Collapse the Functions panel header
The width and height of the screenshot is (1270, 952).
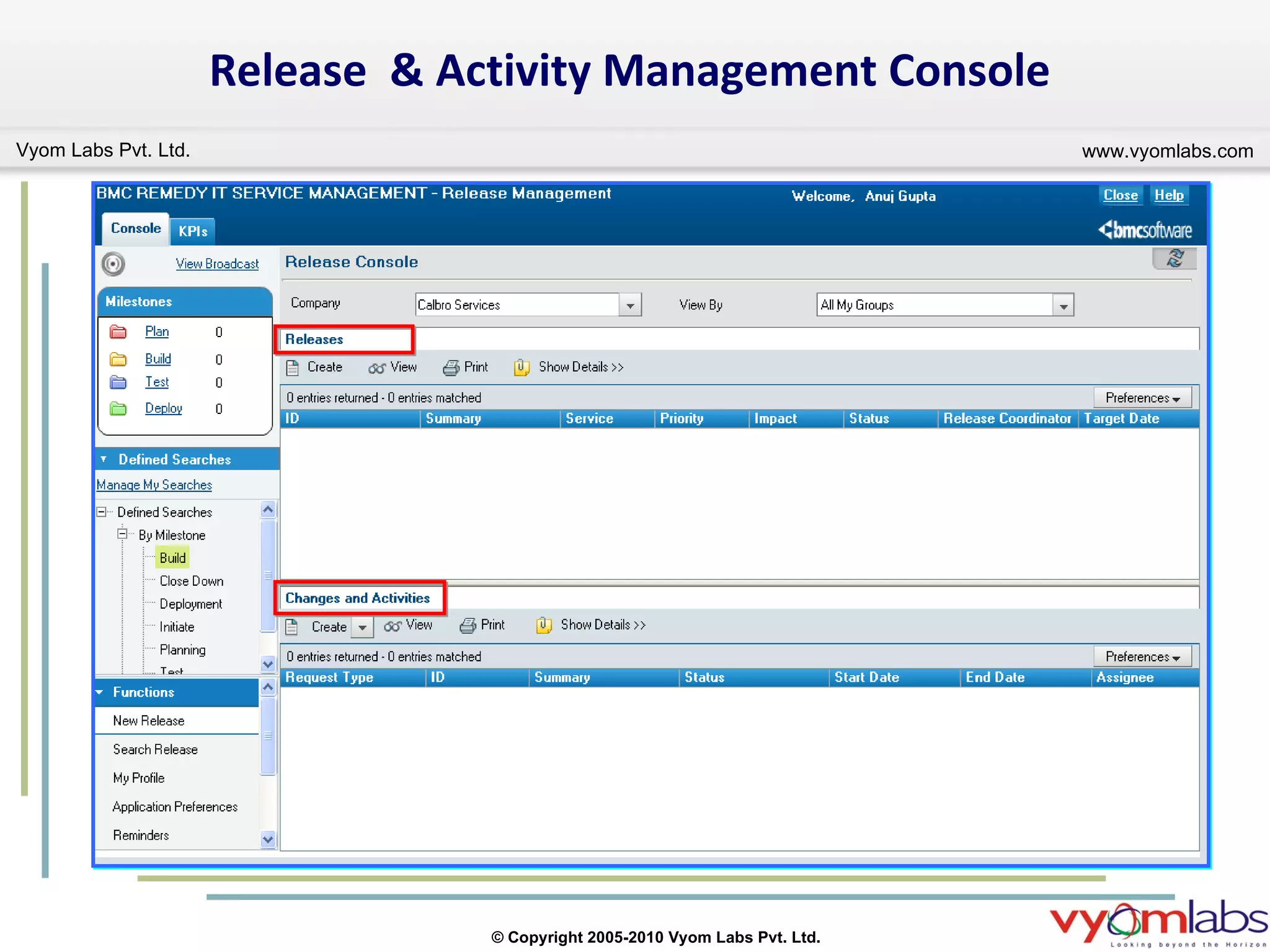[x=177, y=692]
